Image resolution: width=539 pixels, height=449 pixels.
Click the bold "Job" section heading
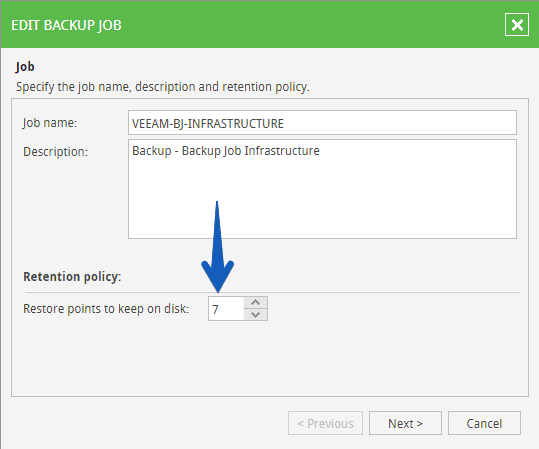[25, 67]
